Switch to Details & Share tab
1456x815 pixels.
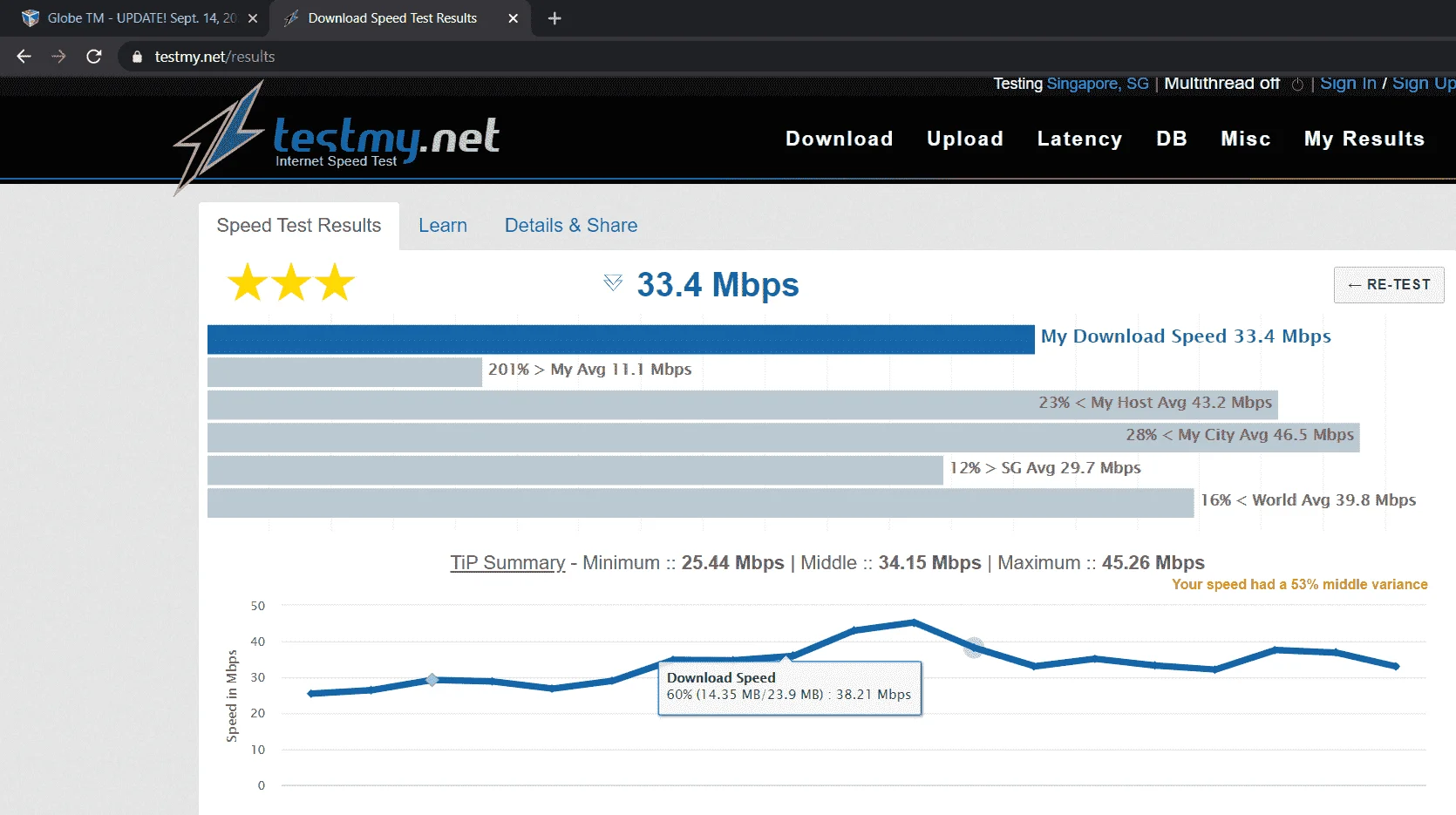click(571, 226)
